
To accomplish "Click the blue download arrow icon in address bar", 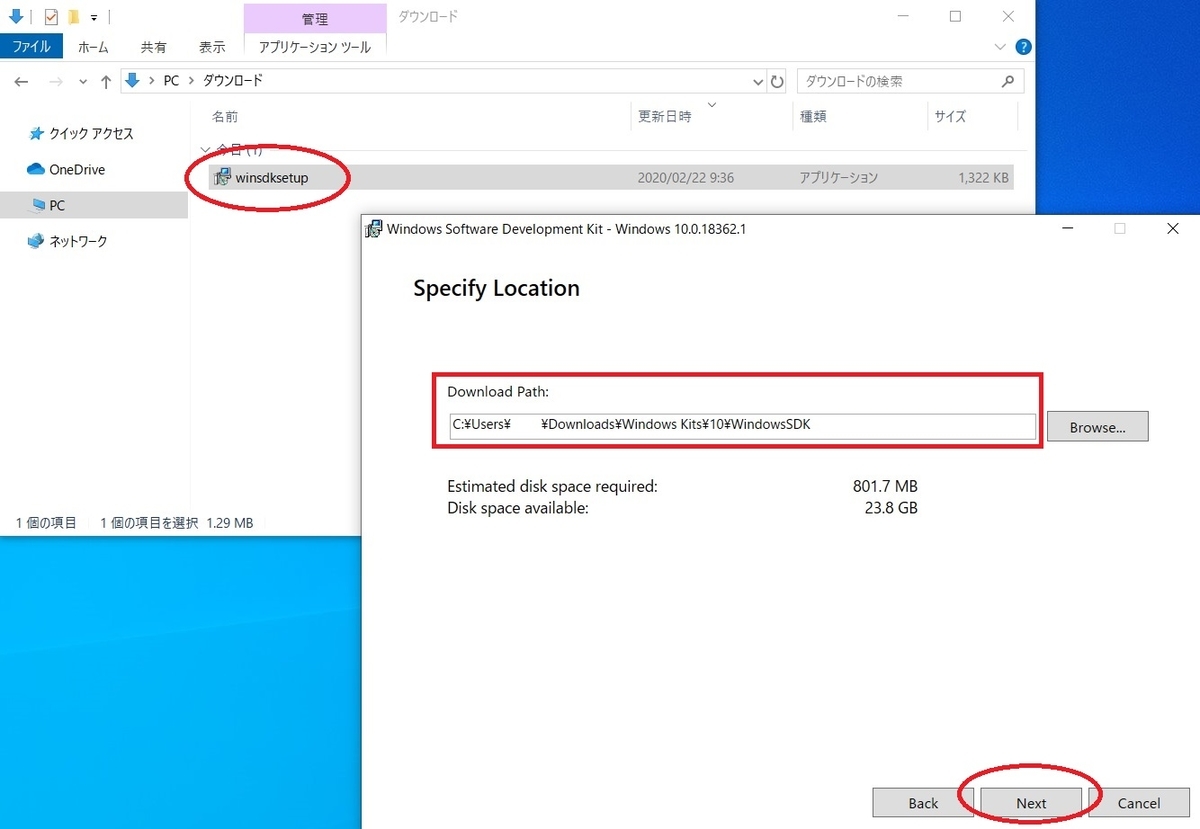I will [x=132, y=80].
